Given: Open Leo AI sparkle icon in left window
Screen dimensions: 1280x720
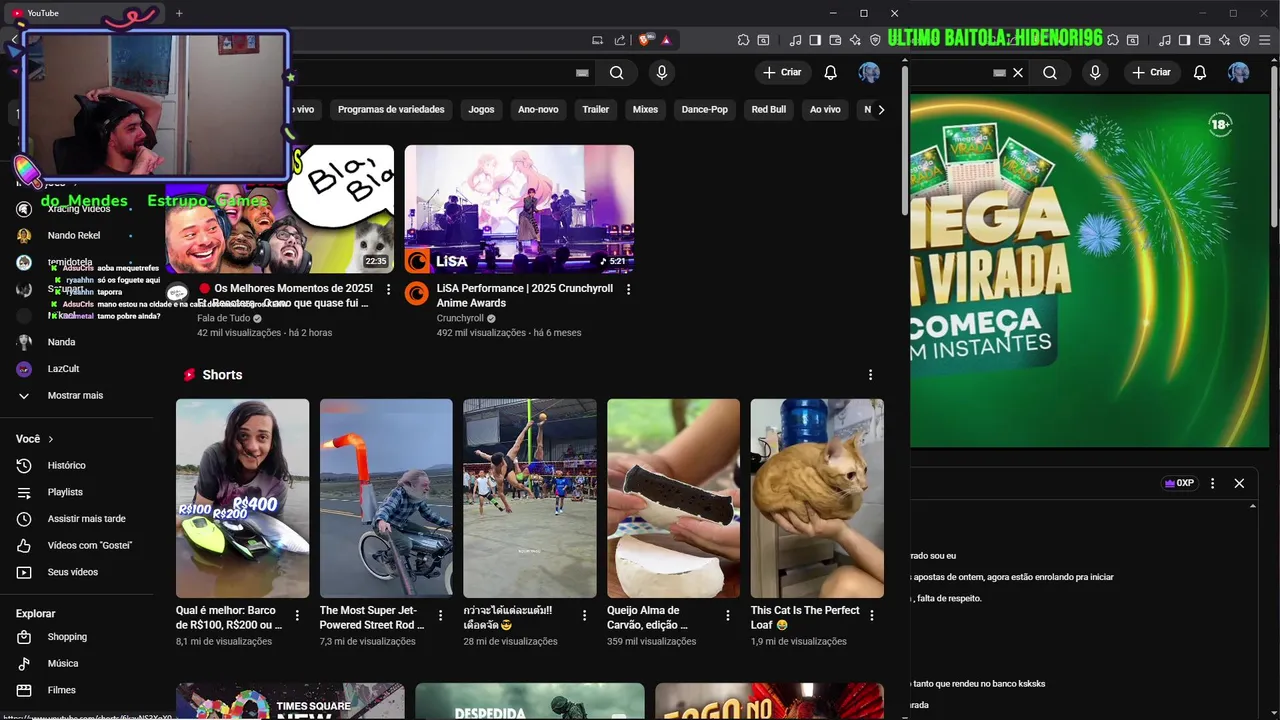Looking at the screenshot, I should 855,40.
